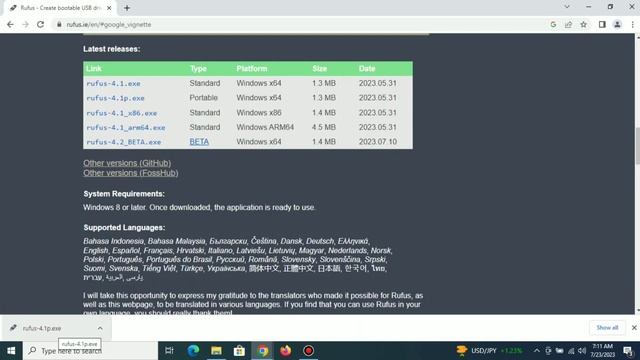
Task: Close the downloads bar
Action: tap(634, 328)
